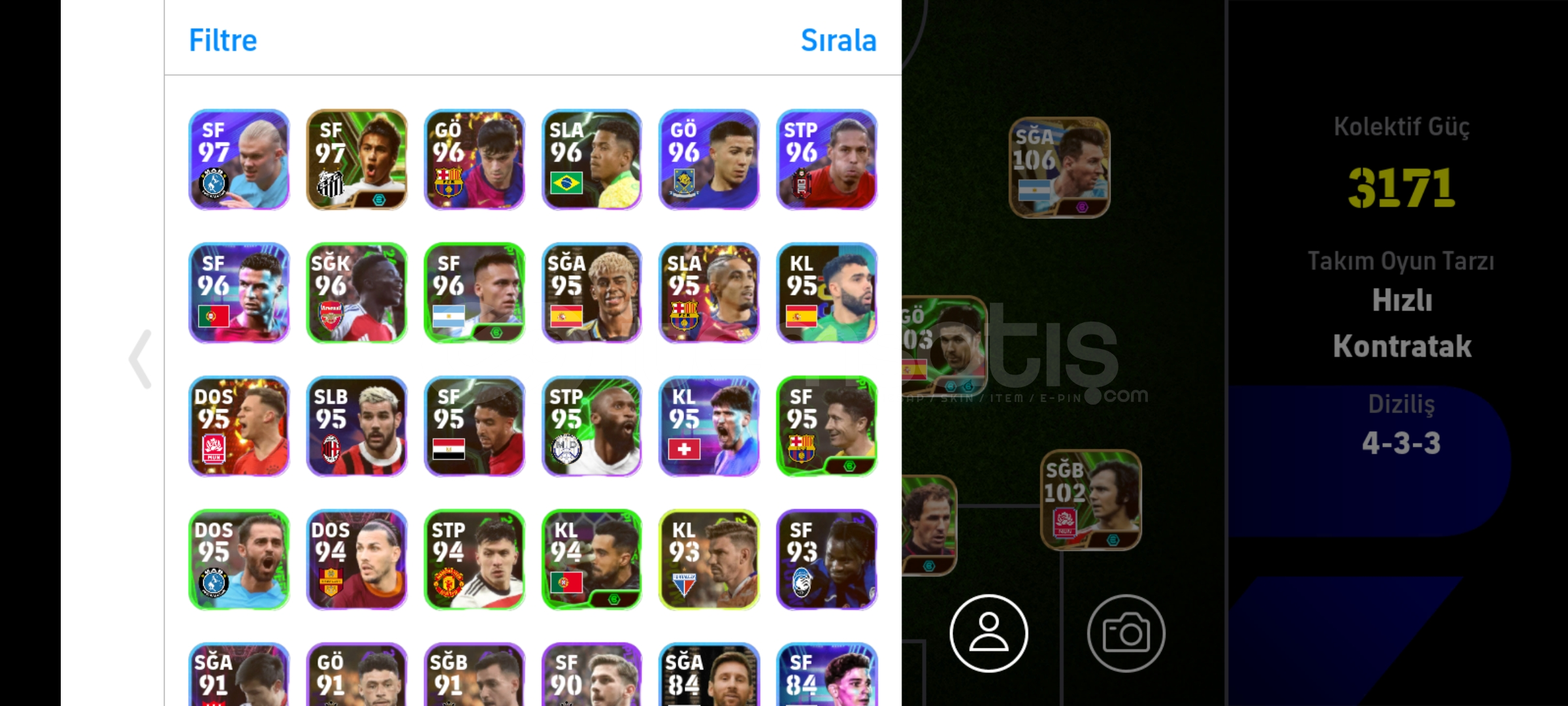Open the profile icon button
1568x706 pixels.
tap(988, 633)
